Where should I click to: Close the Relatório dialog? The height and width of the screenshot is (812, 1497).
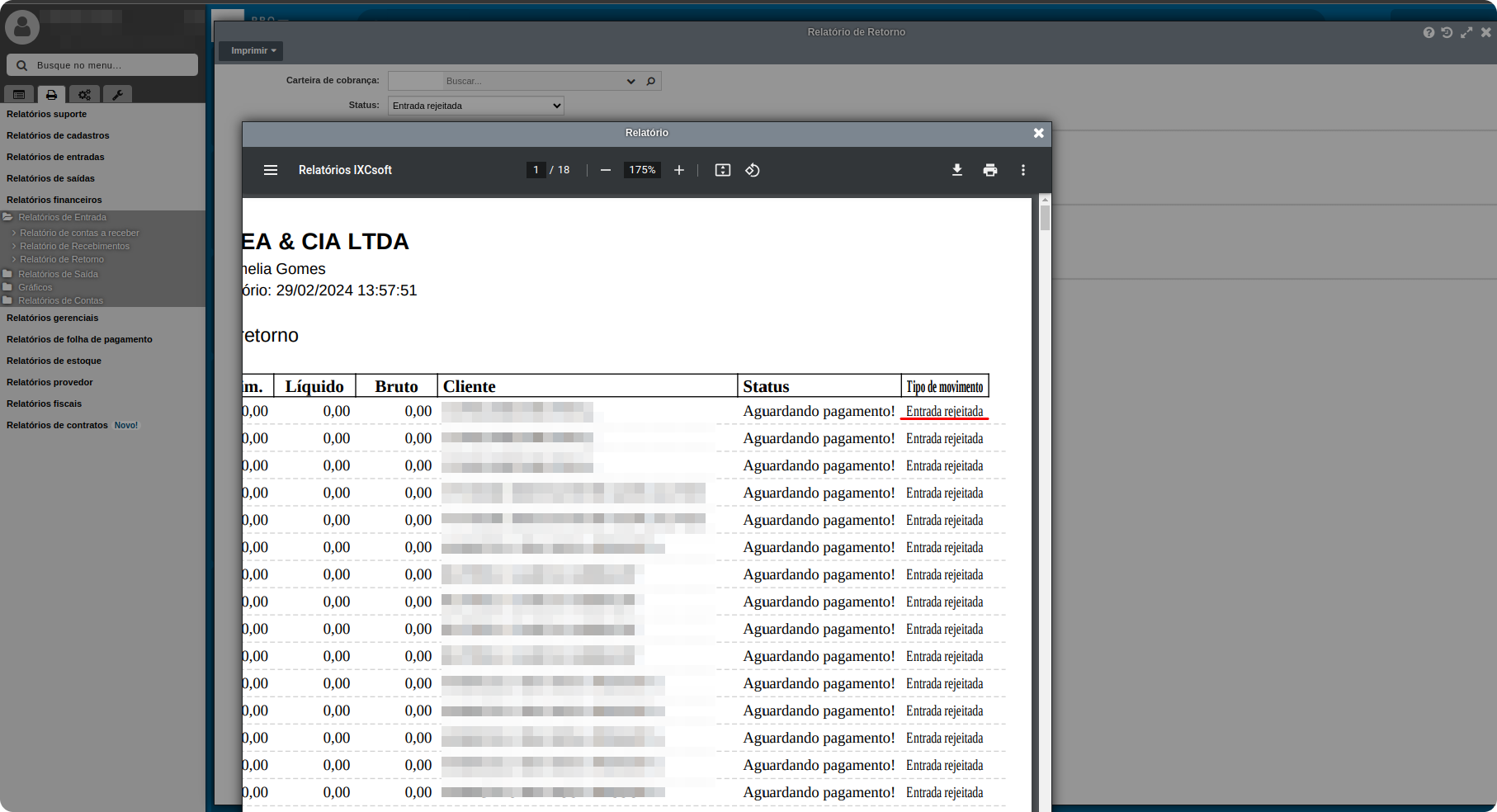(x=1039, y=133)
